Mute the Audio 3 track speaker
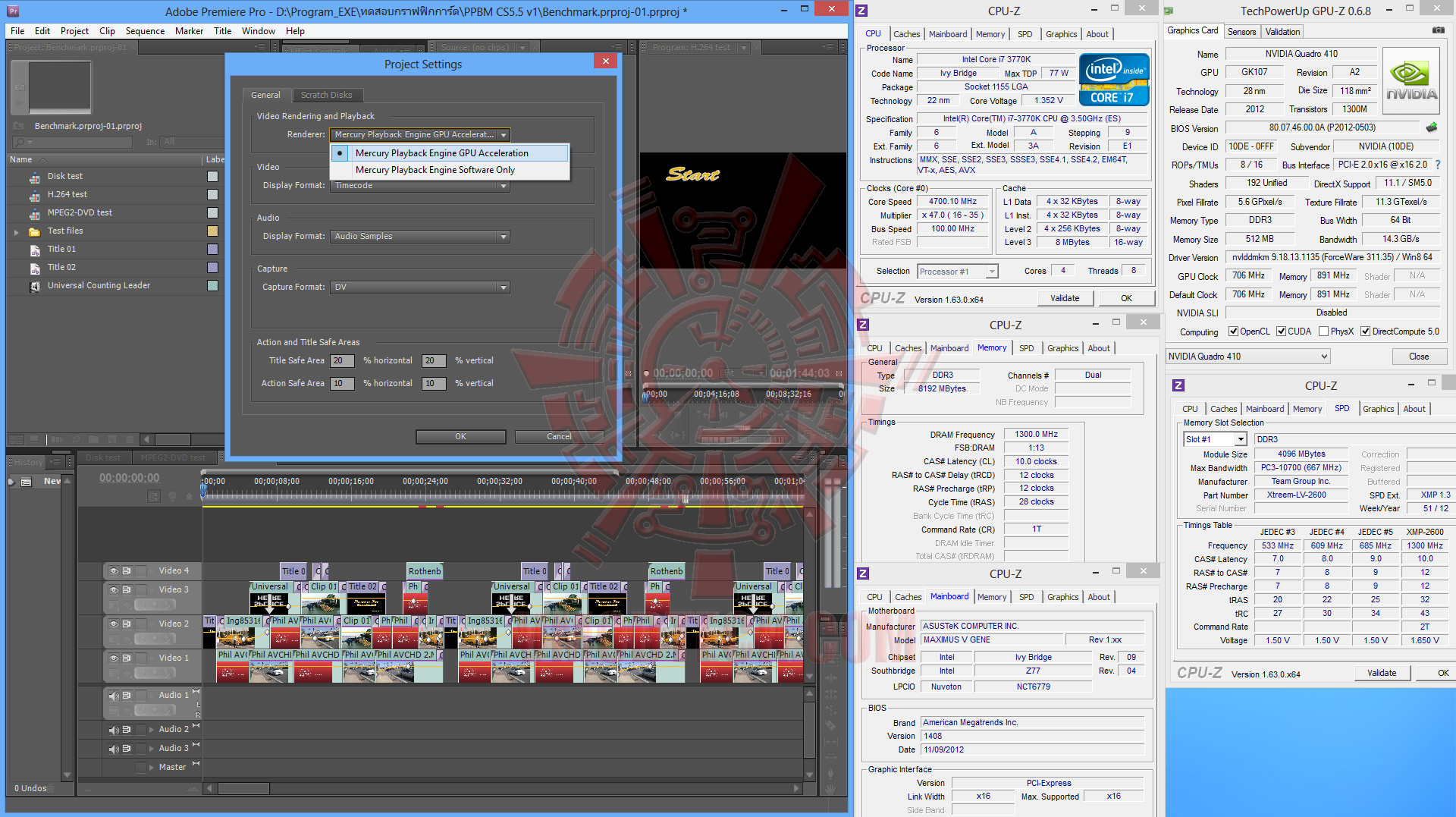Image resolution: width=1456 pixels, height=817 pixels. (x=113, y=749)
